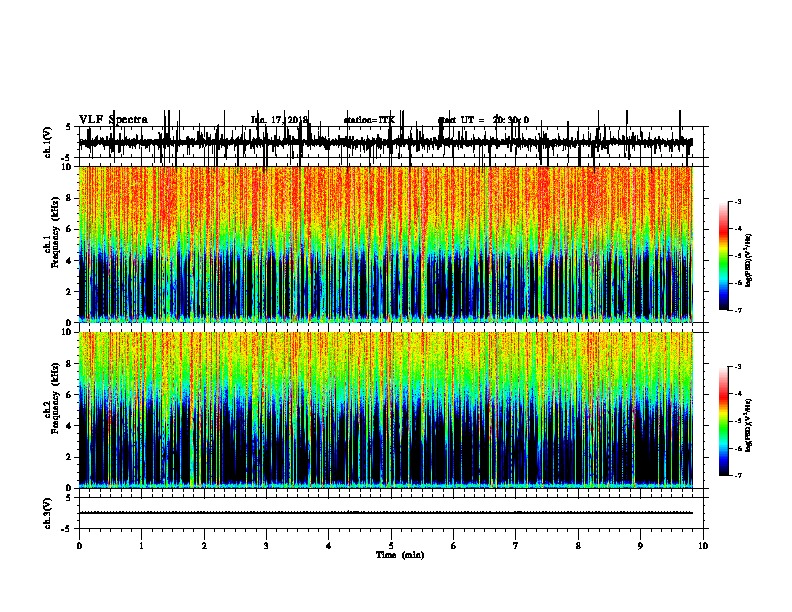Click inside the ch.1 spectrogram panel
Viewport: 792px width, 612px height.
pos(385,244)
